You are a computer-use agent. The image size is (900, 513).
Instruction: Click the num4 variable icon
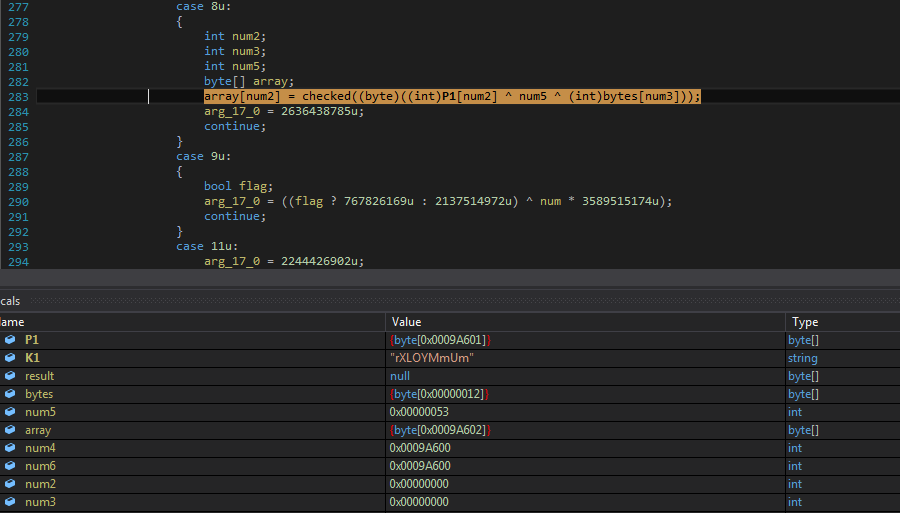[10, 448]
